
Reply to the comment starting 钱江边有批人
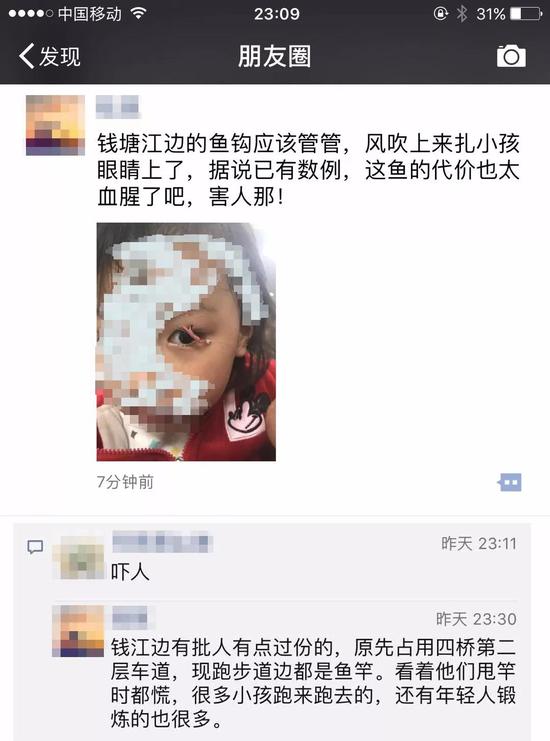coord(313,683)
